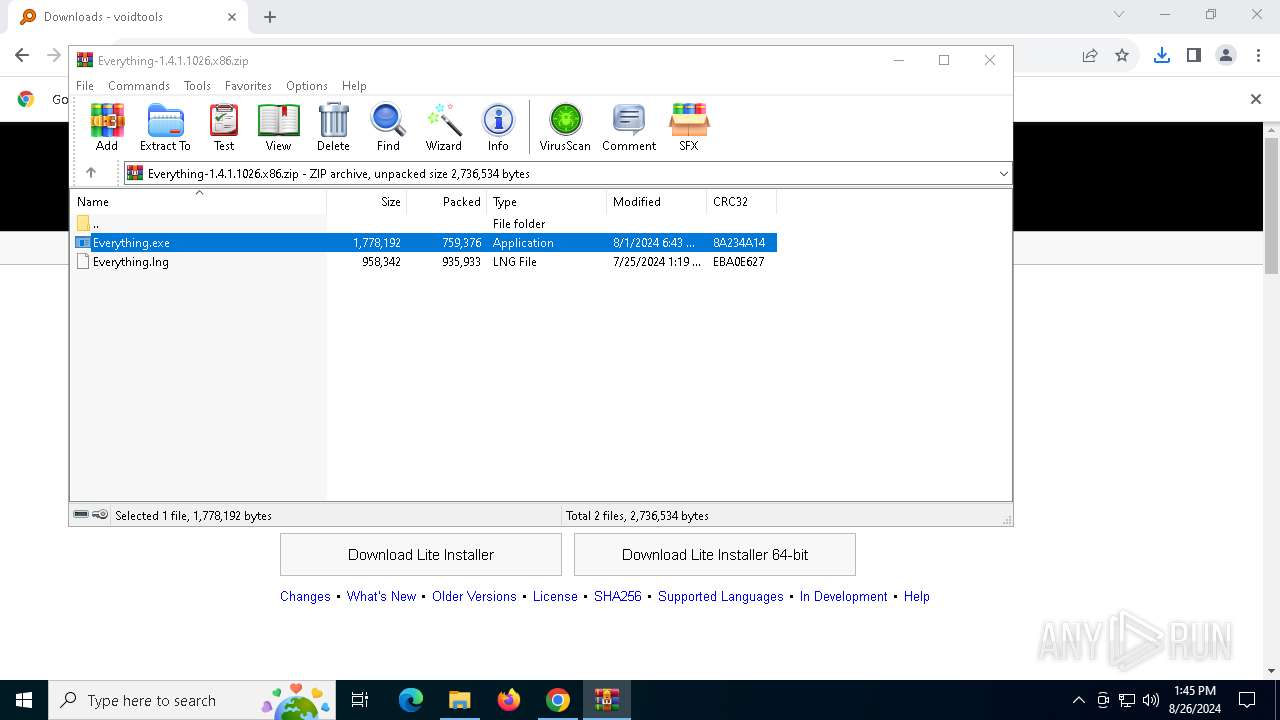This screenshot has width=1280, height=720.
Task: Open Microsoft Edge from taskbar
Action: tap(411, 700)
